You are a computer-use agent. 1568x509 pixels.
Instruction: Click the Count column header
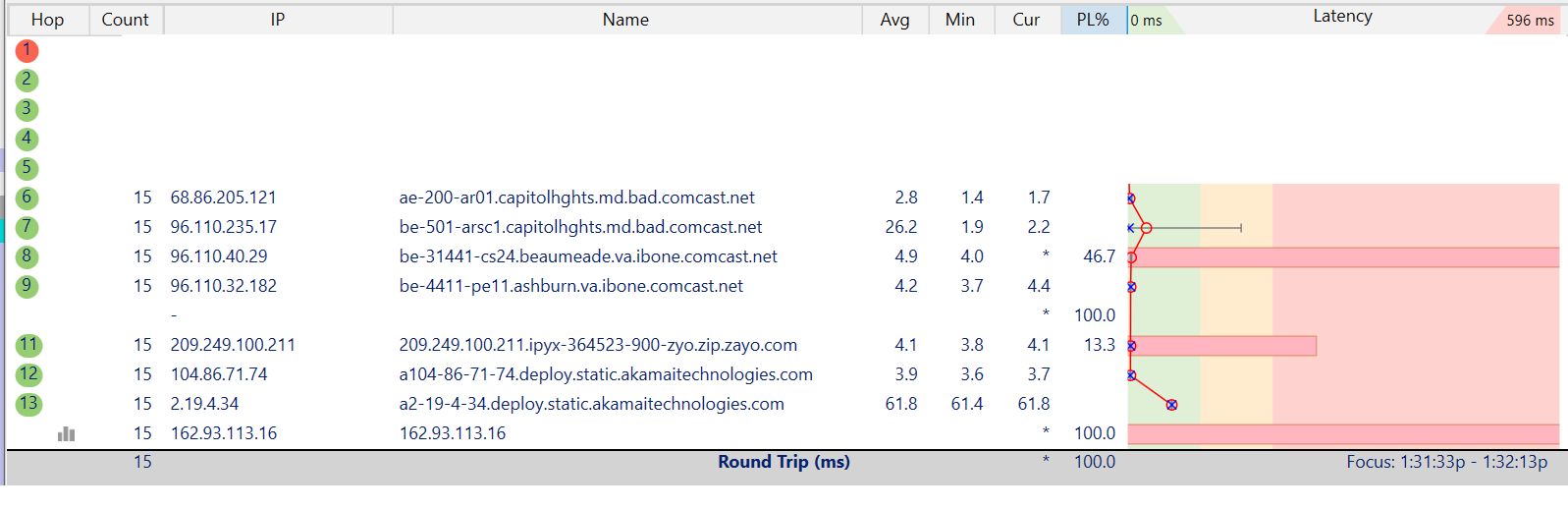point(126,20)
